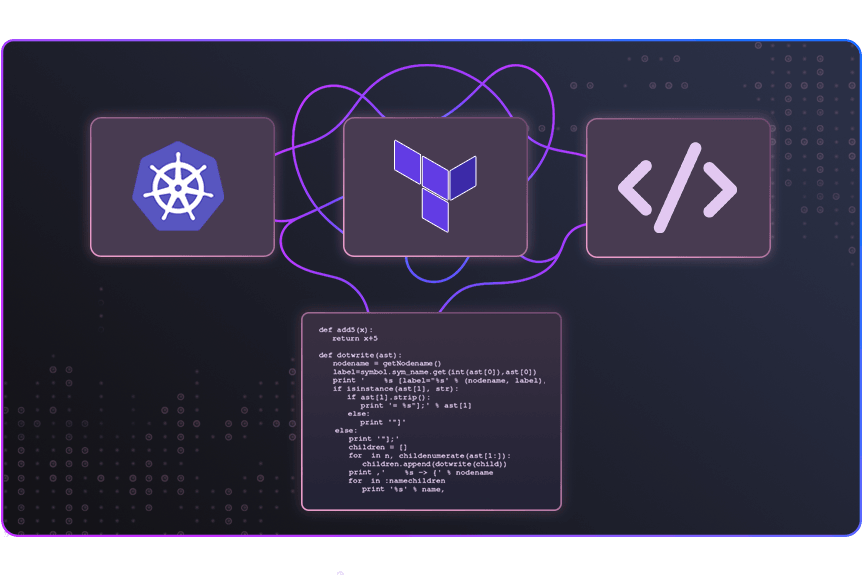863x575 pixels.
Task: Click the Terraform logo
Action: click(x=435, y=186)
